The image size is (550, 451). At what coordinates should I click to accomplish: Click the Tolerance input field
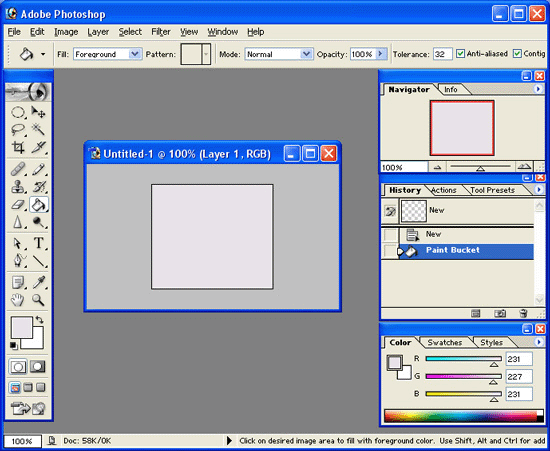pyautogui.click(x=442, y=54)
